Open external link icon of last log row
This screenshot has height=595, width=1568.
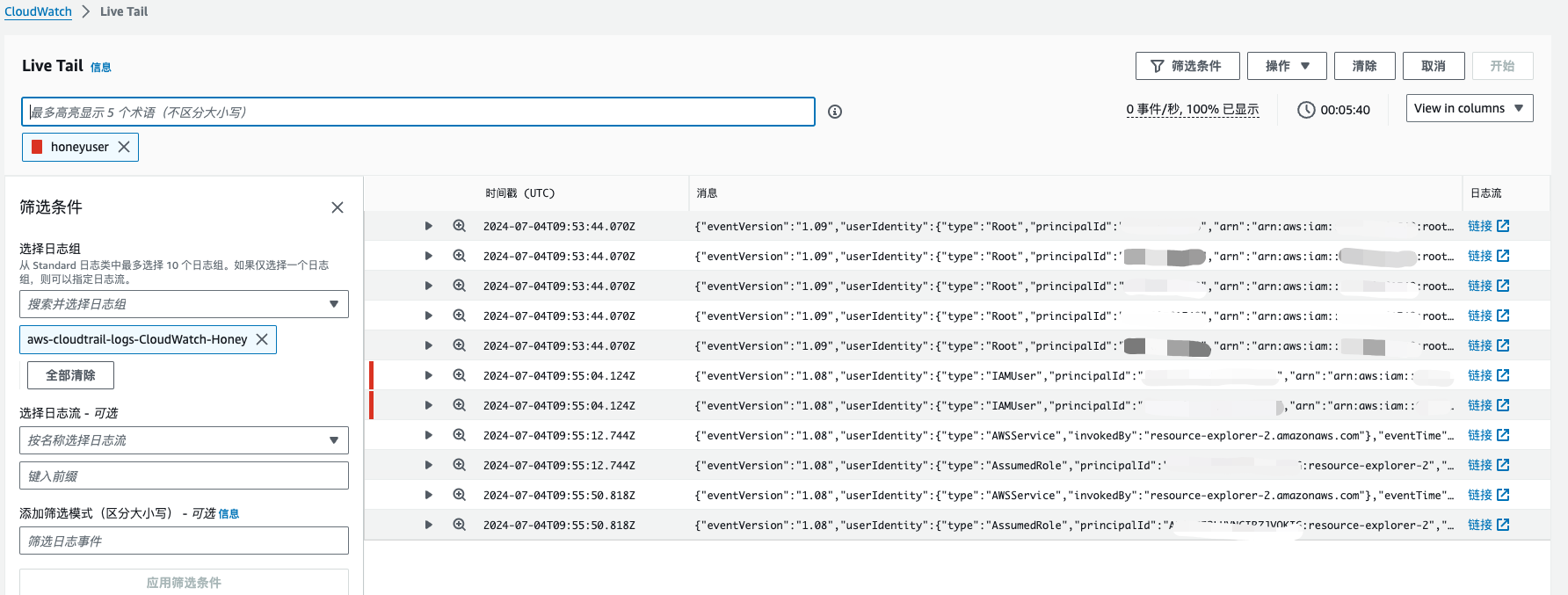(x=1503, y=525)
